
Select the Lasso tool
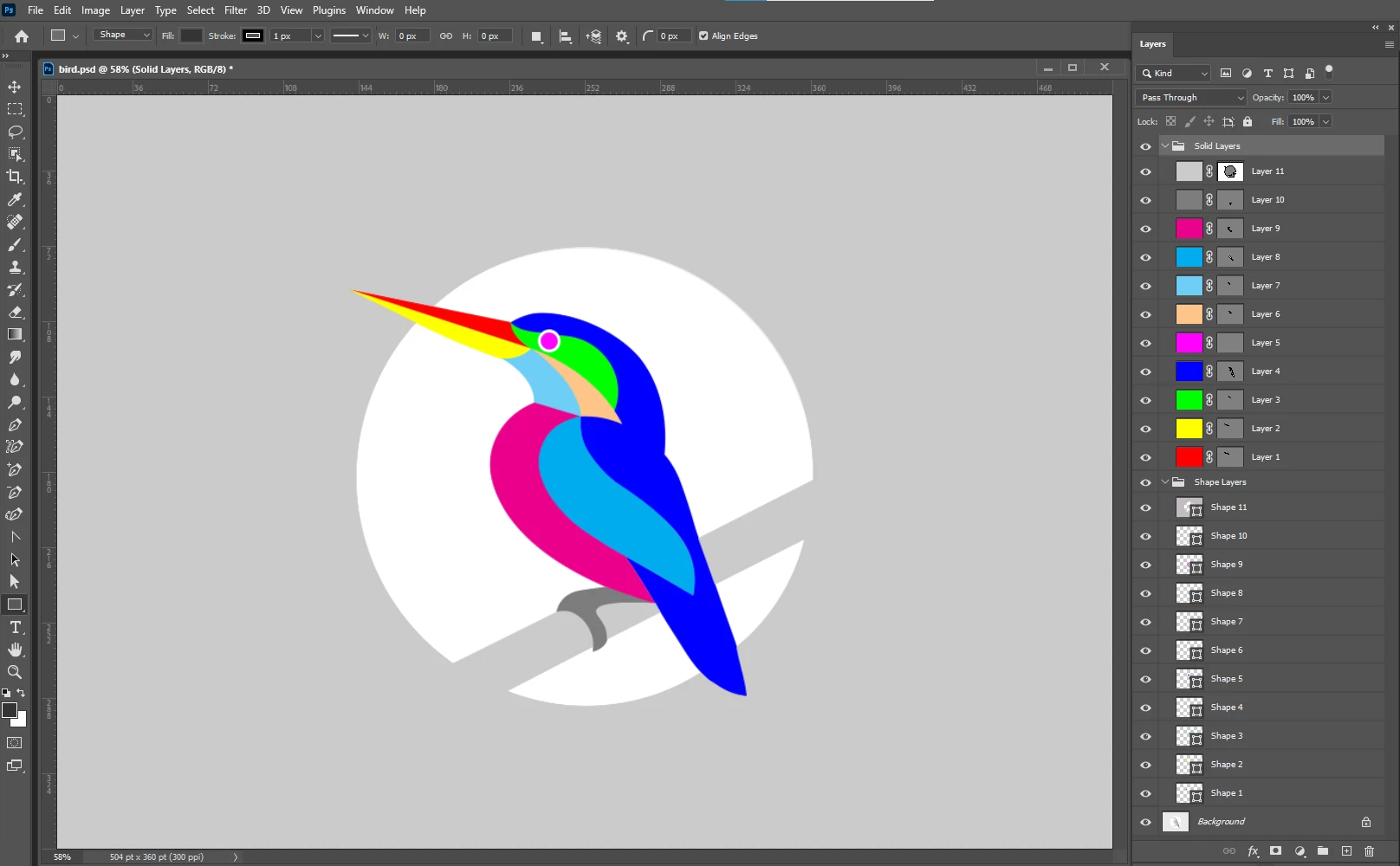click(x=15, y=132)
